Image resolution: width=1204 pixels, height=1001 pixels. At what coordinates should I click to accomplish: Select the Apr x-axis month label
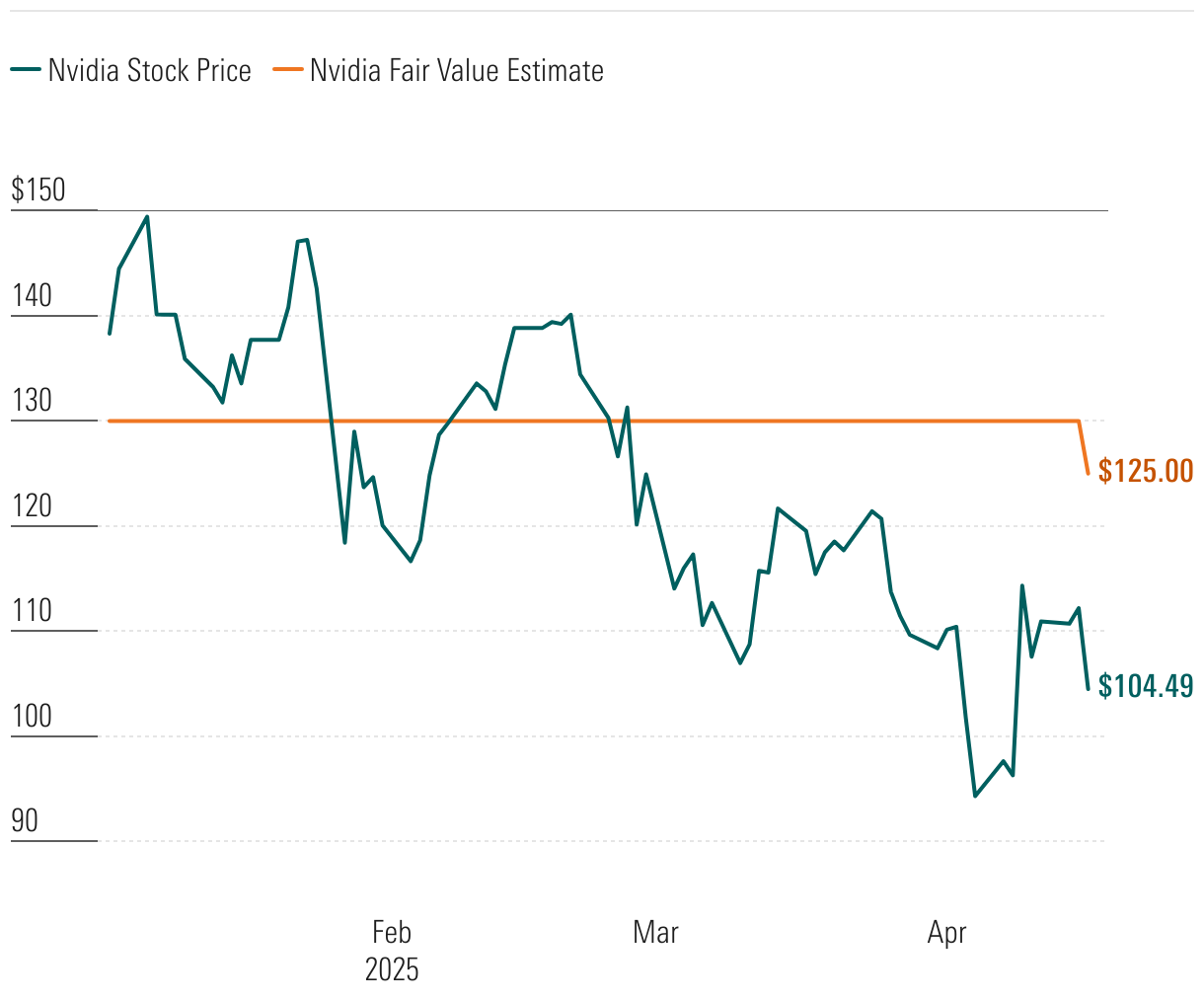pos(947,932)
